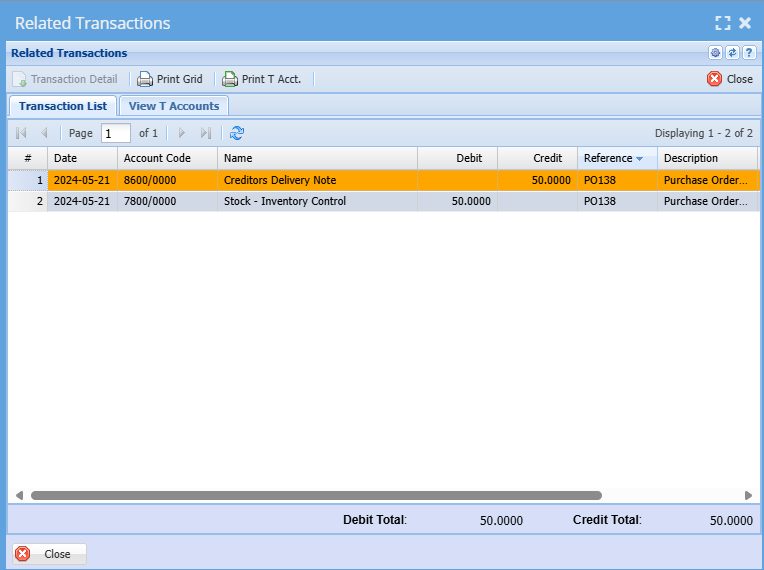
Task: Click the Debit column header
Action: click(457, 158)
